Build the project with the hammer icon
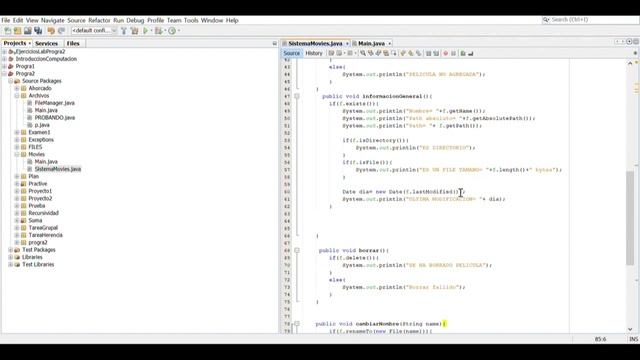The height and width of the screenshot is (360, 640). [x=124, y=31]
